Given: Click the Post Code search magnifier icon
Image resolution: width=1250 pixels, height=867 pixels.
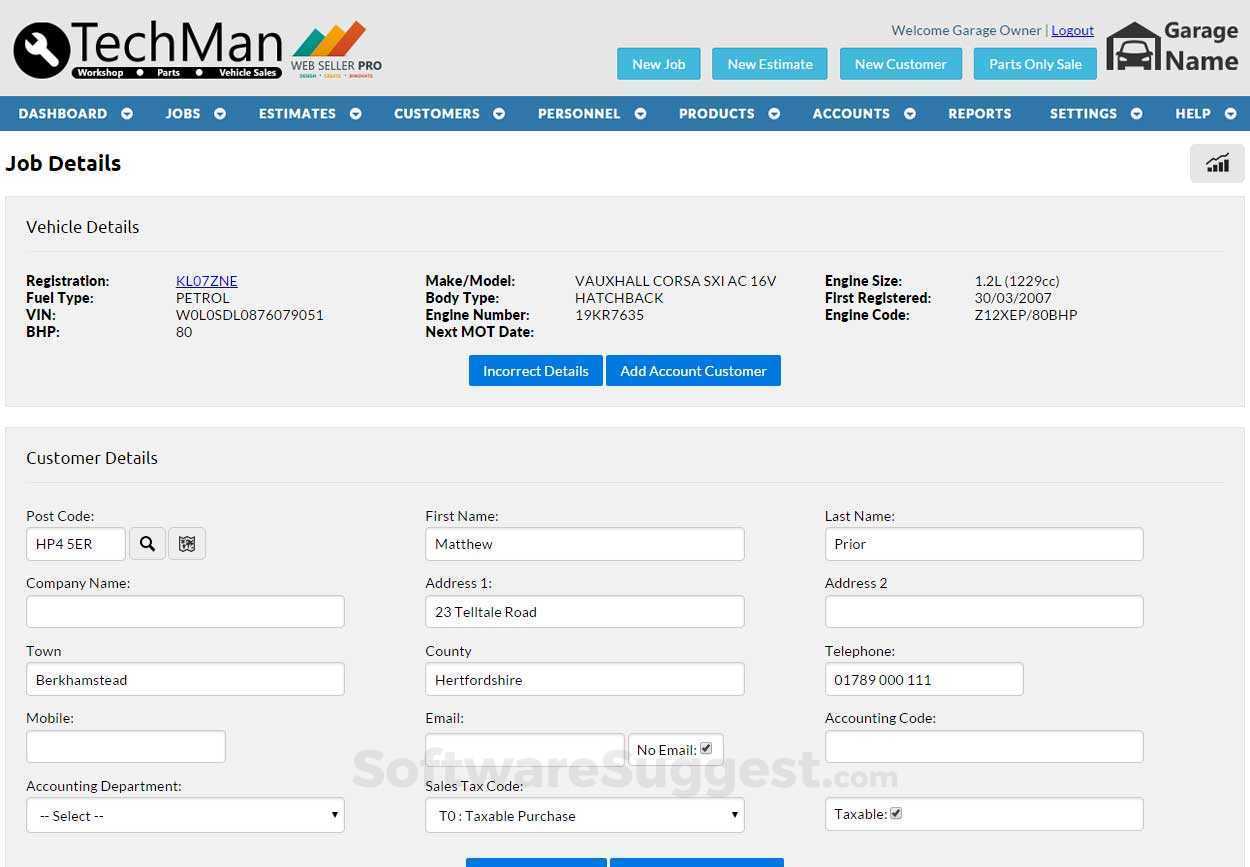Looking at the screenshot, I should point(147,543).
